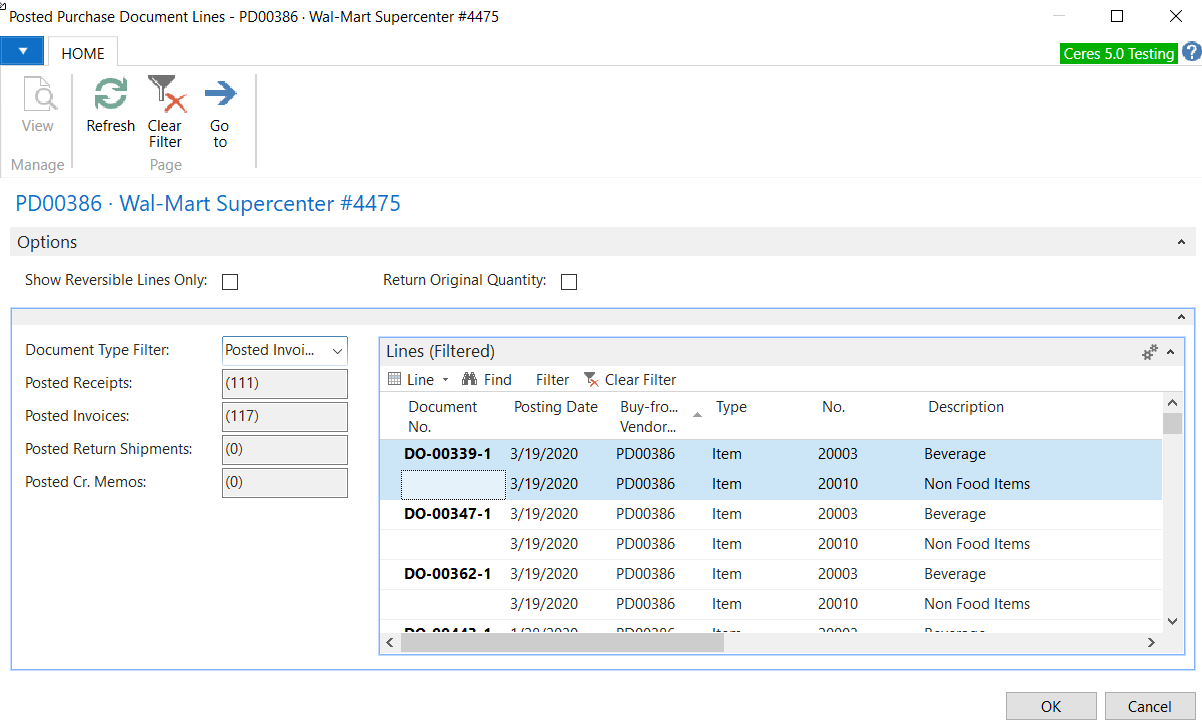Collapse the Options section
This screenshot has height=727, width=1202.
tap(1181, 243)
